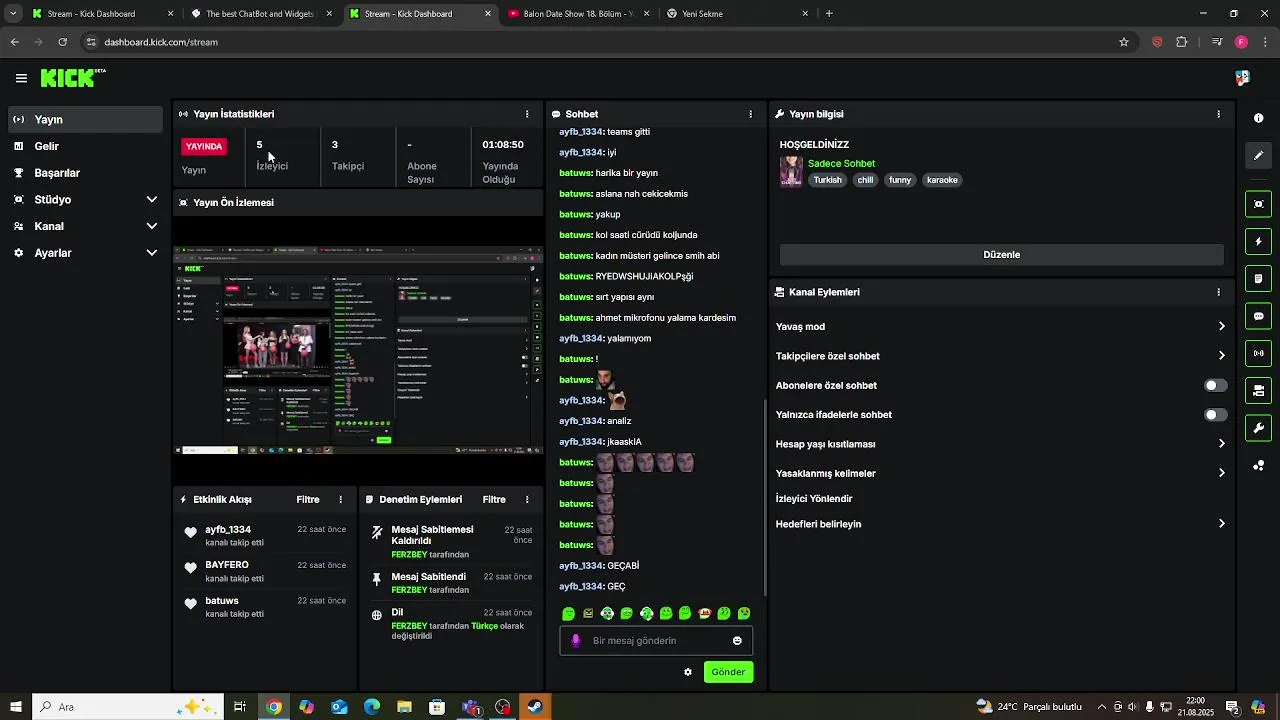Switch to the best ChatBot and Widgets tab
The image size is (1280, 720).
click(x=260, y=14)
